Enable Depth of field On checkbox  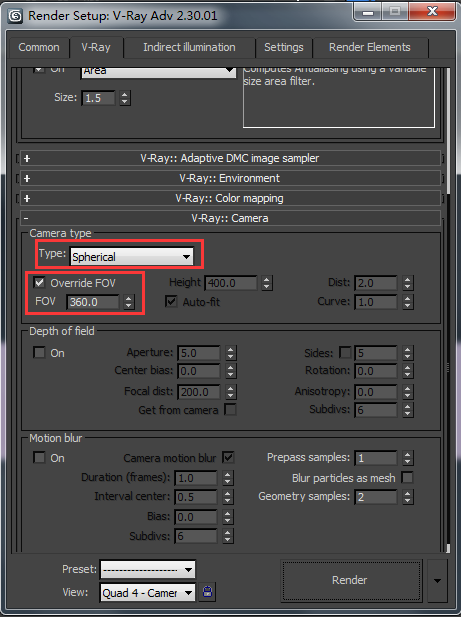(39, 352)
